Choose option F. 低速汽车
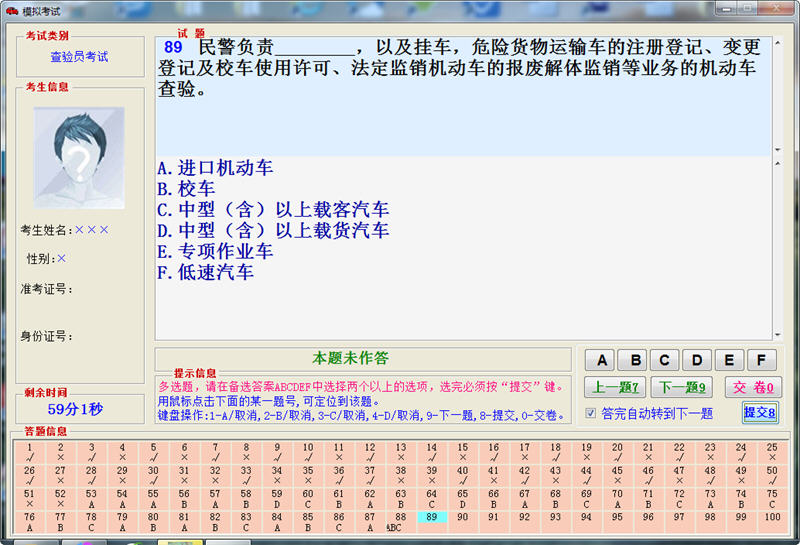The image size is (800, 545). tap(205, 272)
